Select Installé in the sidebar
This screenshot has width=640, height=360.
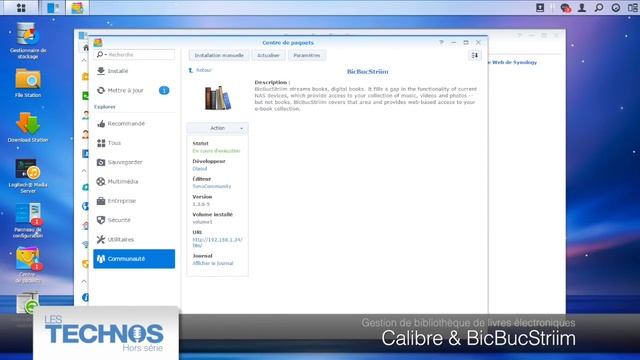[134, 71]
